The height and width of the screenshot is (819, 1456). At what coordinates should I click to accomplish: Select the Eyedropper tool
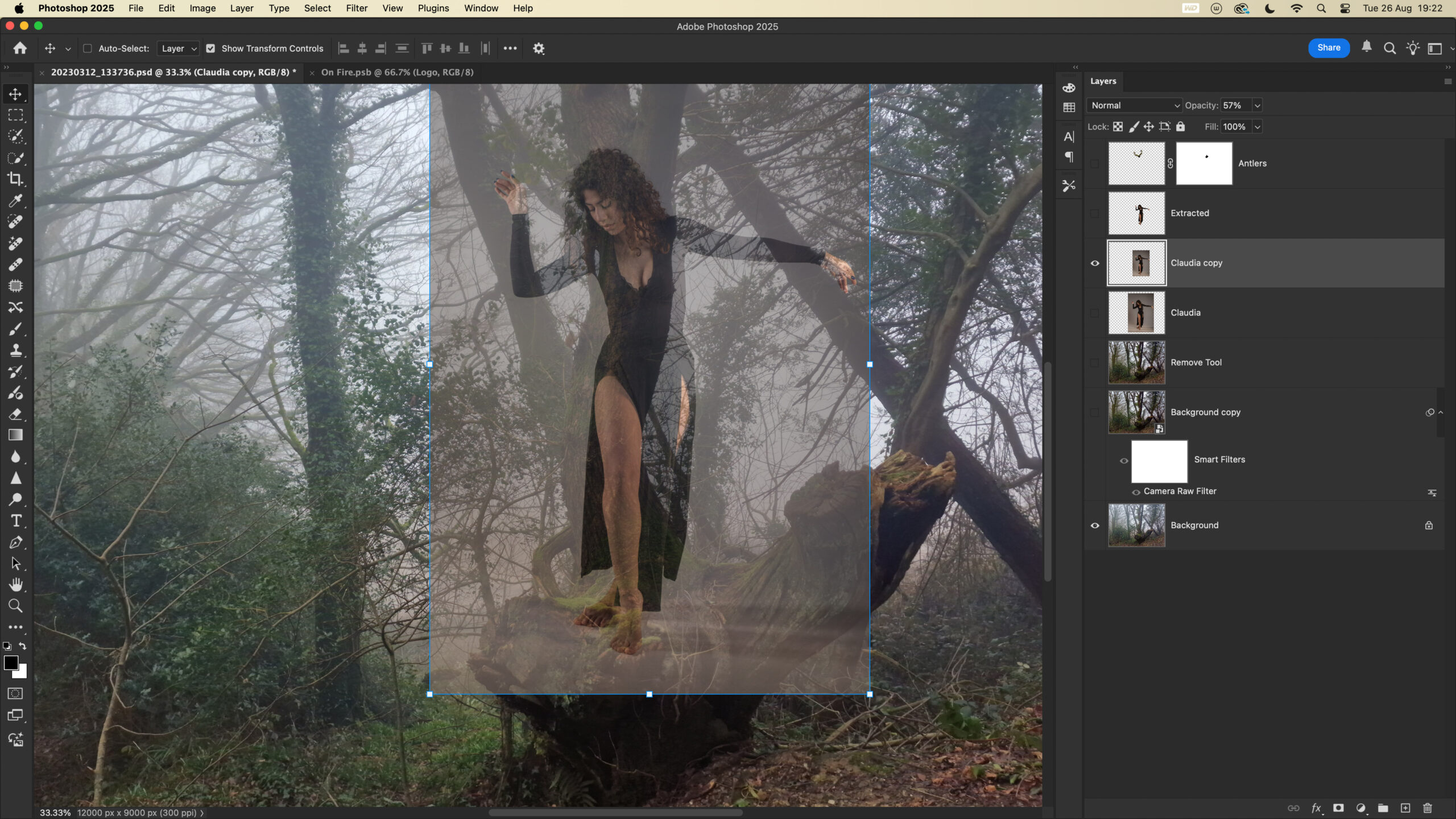(x=15, y=201)
